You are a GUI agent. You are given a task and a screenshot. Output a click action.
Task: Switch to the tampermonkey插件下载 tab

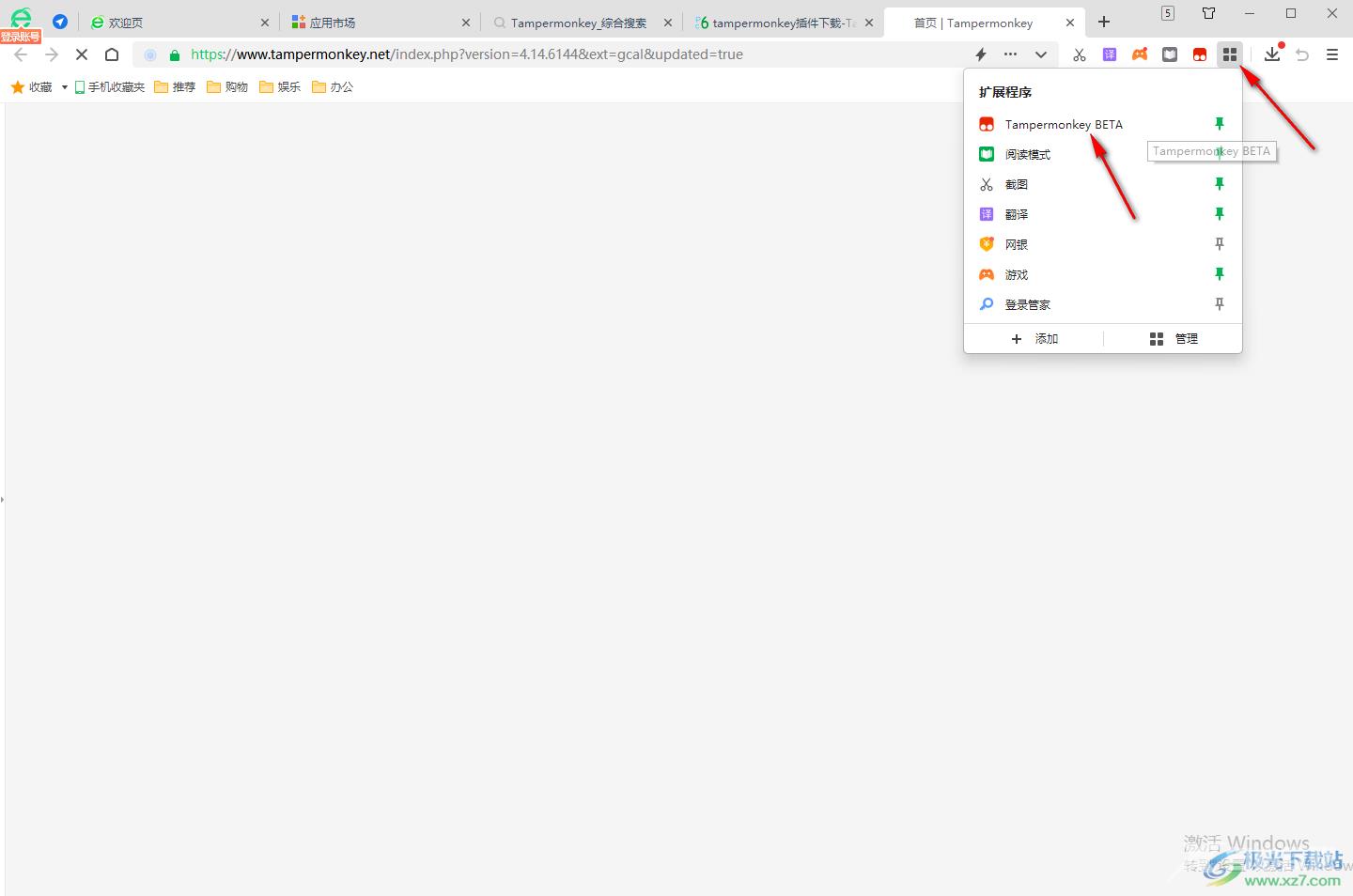(x=785, y=23)
